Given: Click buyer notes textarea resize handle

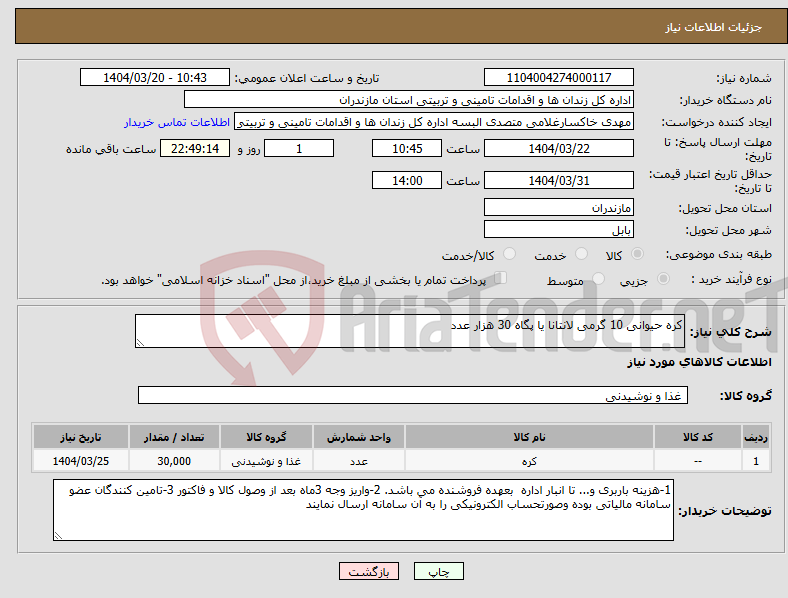Looking at the screenshot, I should (x=58, y=536).
